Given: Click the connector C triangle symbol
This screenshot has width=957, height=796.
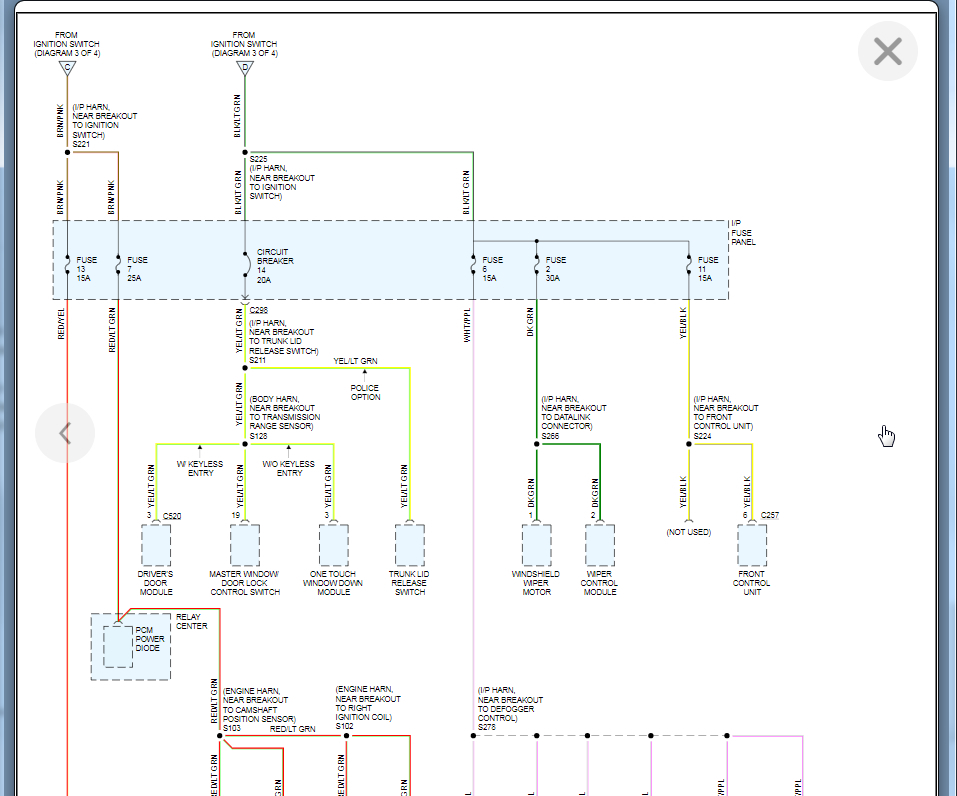Looking at the screenshot, I should point(67,68).
